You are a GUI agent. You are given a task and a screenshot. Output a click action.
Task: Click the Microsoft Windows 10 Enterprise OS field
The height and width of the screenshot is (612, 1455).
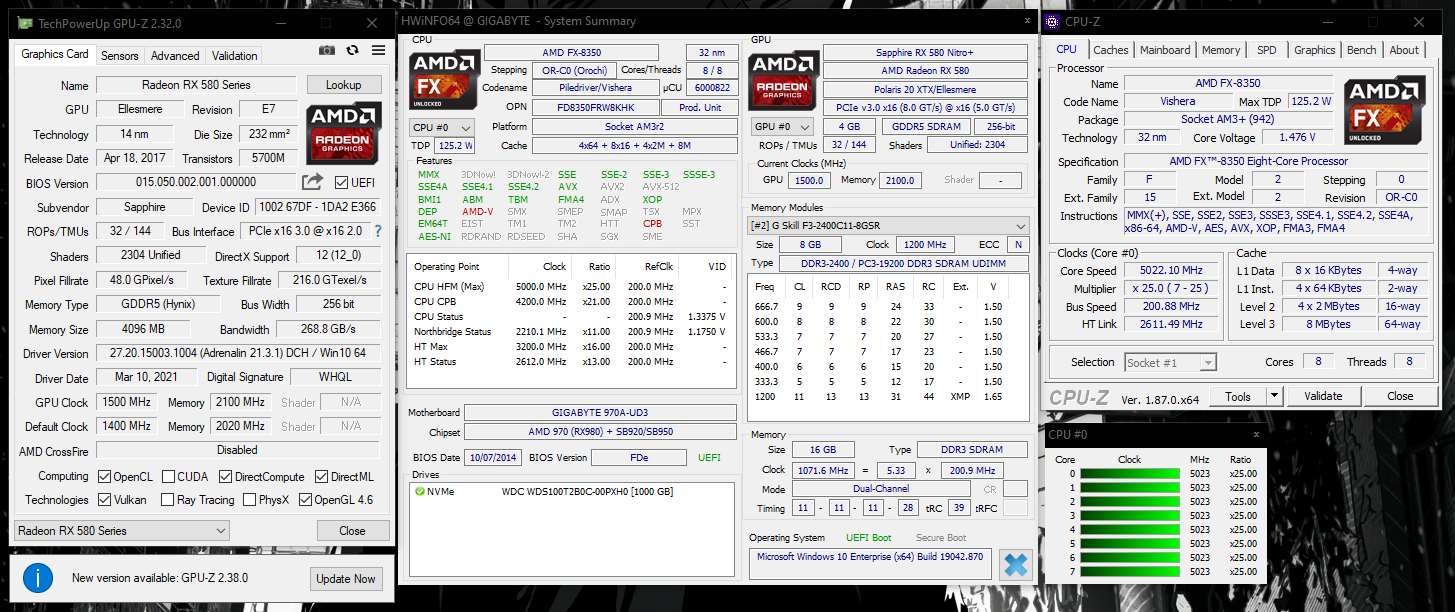(x=870, y=564)
